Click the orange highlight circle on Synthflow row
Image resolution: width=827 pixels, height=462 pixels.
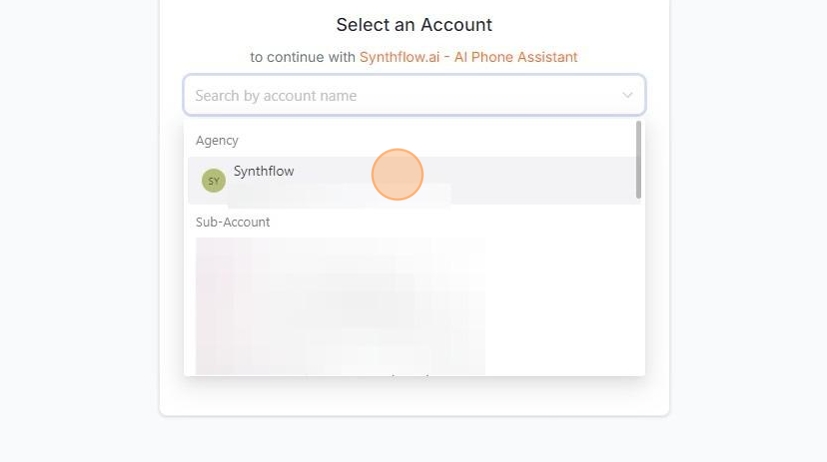[397, 175]
